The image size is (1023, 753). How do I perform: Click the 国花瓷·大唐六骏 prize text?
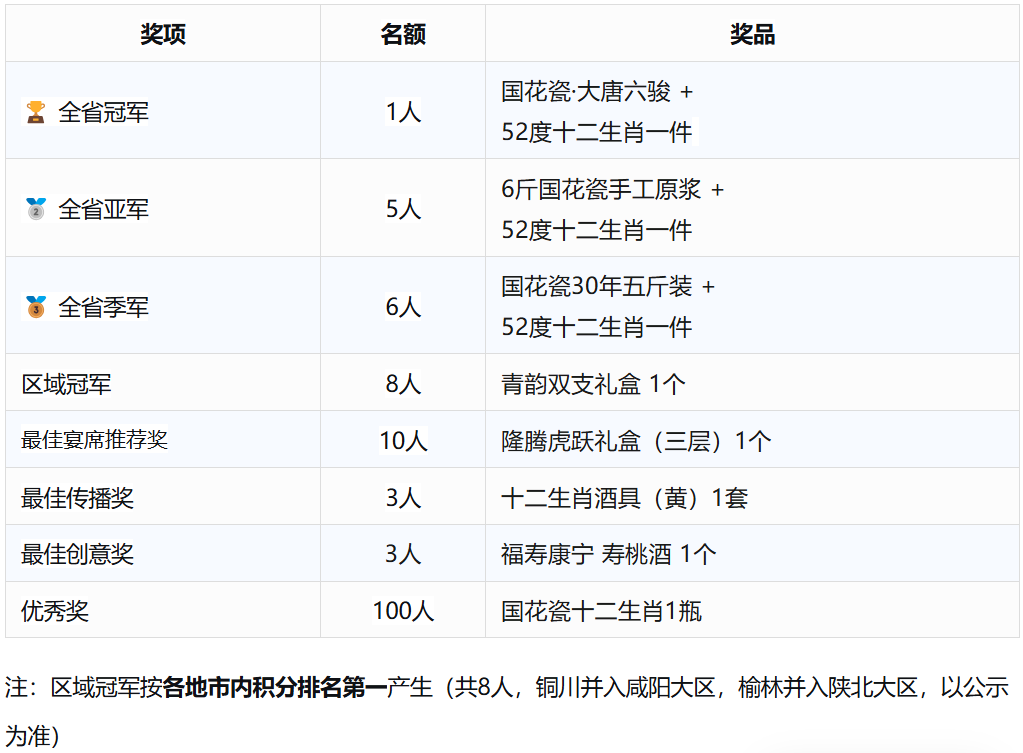[x=586, y=92]
